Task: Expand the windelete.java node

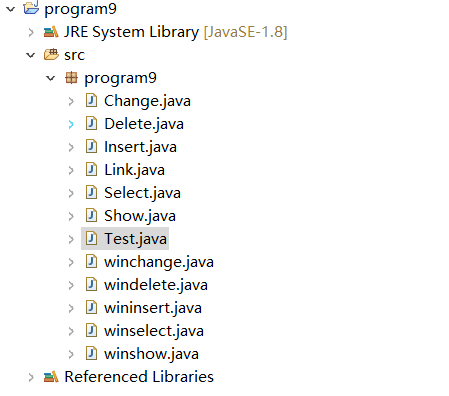Action: (71, 285)
